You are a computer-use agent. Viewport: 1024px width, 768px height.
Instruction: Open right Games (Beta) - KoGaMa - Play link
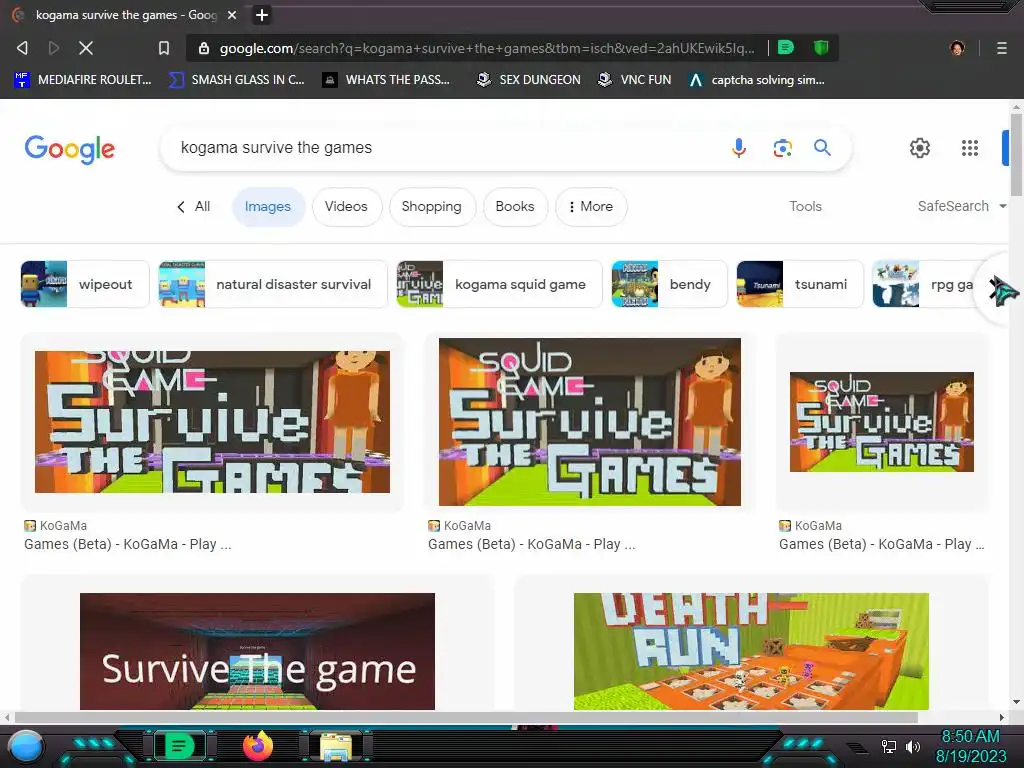[882, 544]
